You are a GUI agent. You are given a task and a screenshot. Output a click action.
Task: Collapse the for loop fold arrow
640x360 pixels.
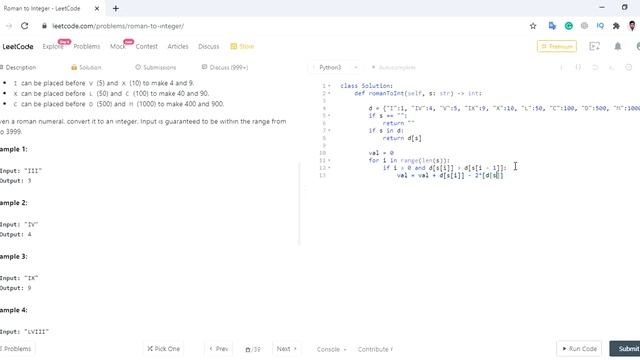point(329,160)
